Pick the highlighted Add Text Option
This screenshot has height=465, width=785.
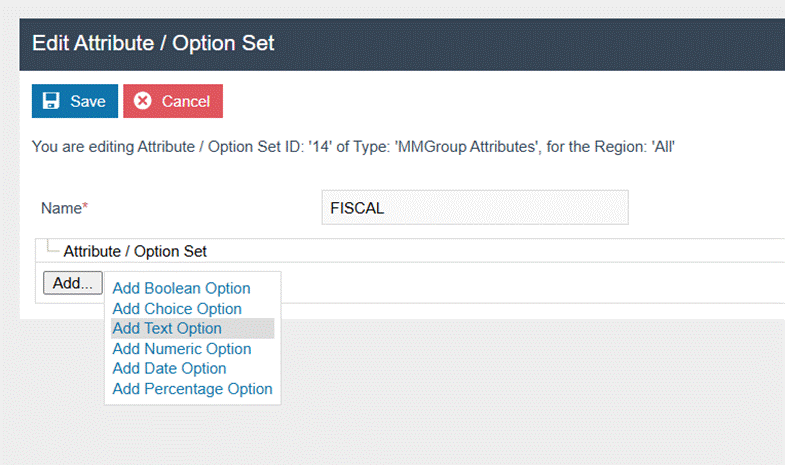pos(168,328)
